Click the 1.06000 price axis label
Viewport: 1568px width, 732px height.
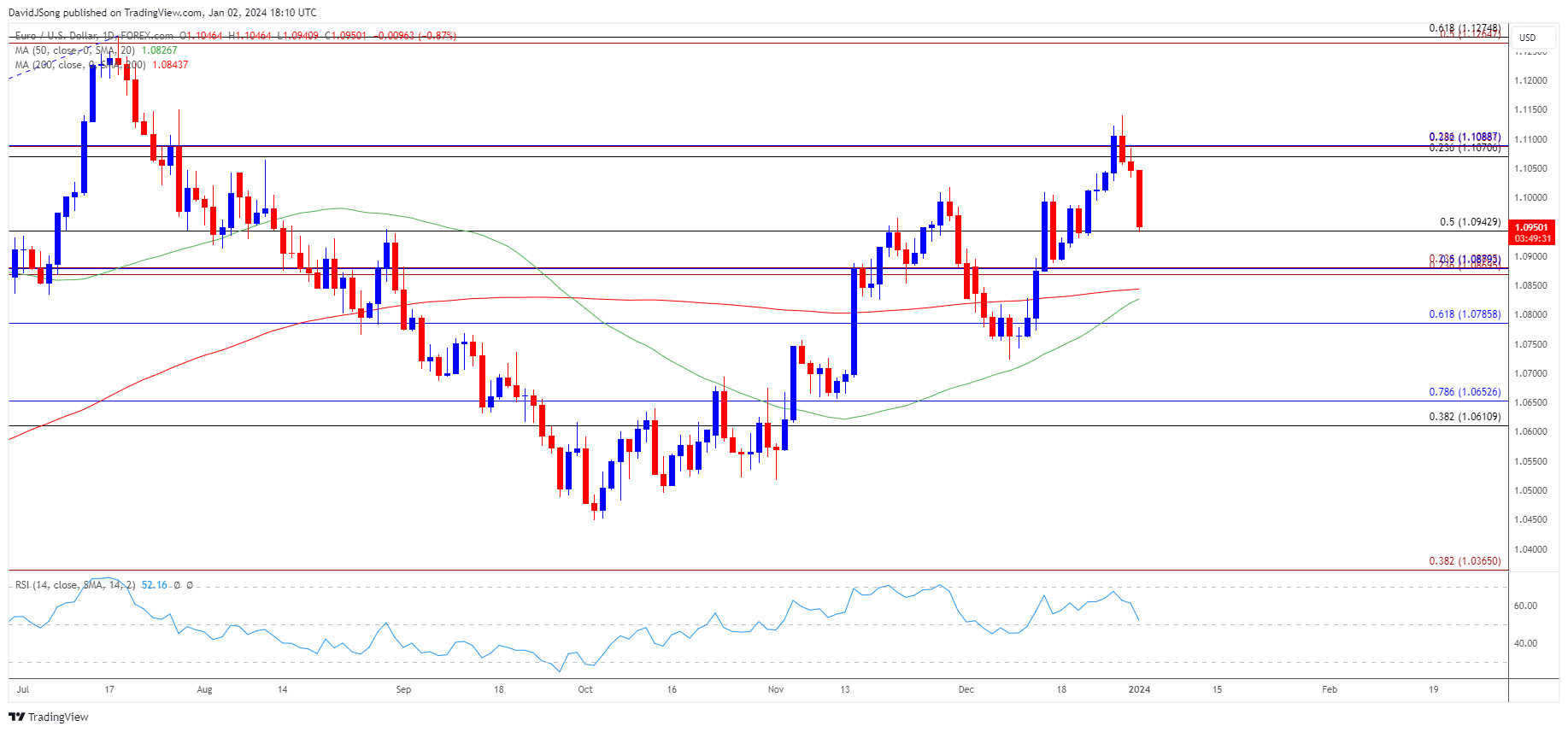point(1530,431)
